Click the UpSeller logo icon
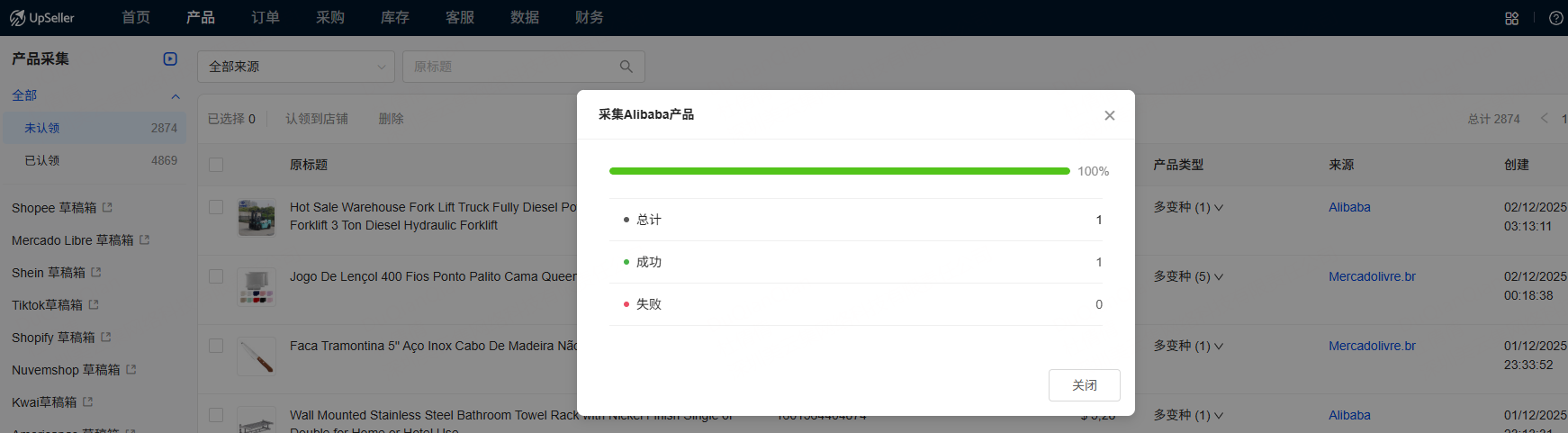Image resolution: width=1568 pixels, height=433 pixels. tap(17, 18)
